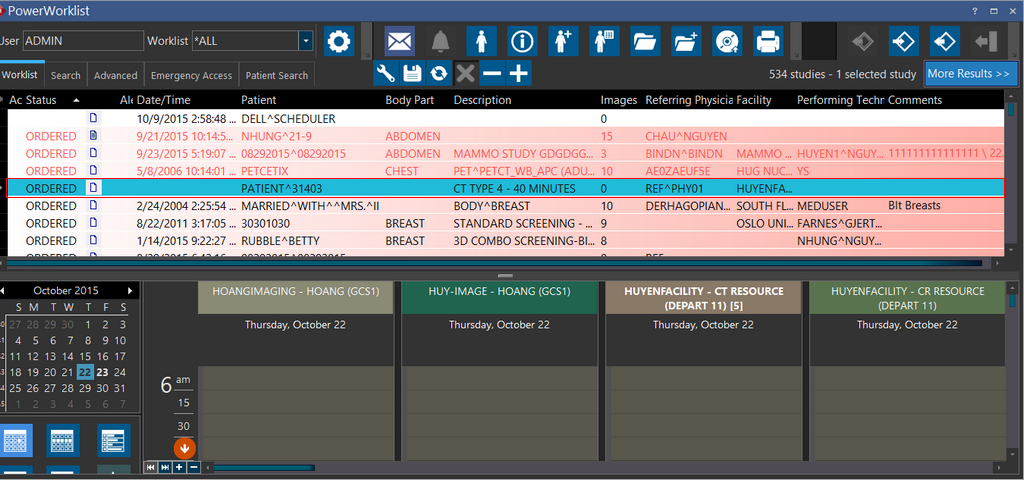Click the wrench tool icon
This screenshot has height=480, width=1024.
coord(386,73)
